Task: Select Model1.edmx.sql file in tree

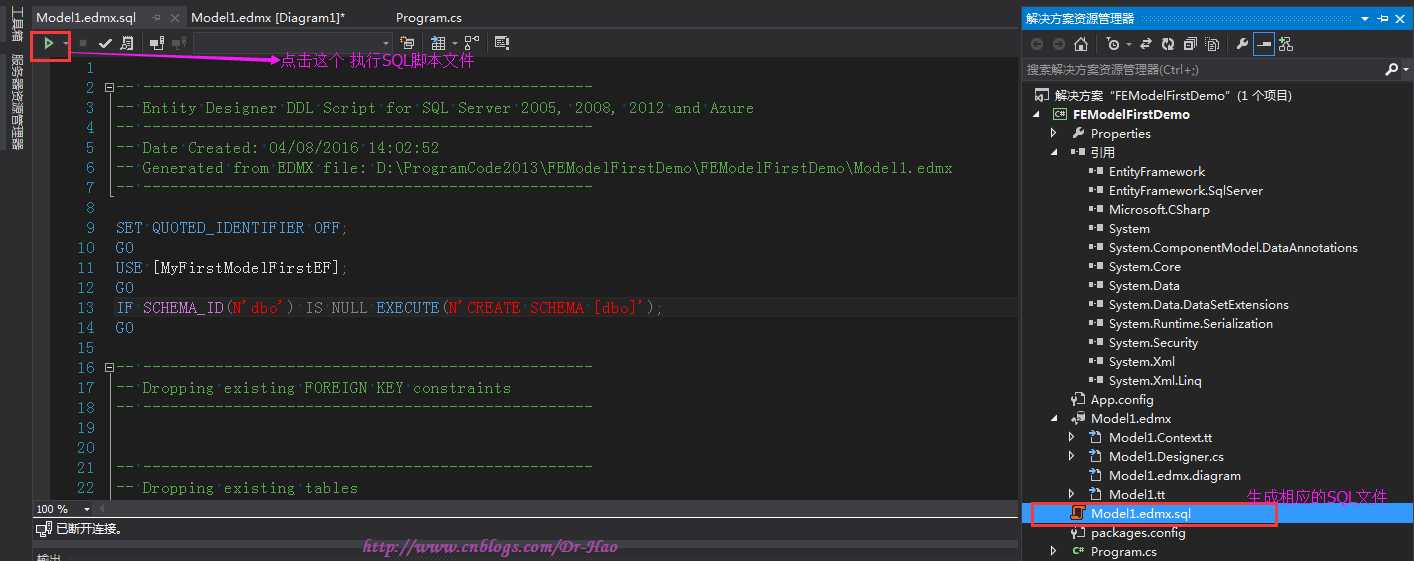Action: 1140,513
